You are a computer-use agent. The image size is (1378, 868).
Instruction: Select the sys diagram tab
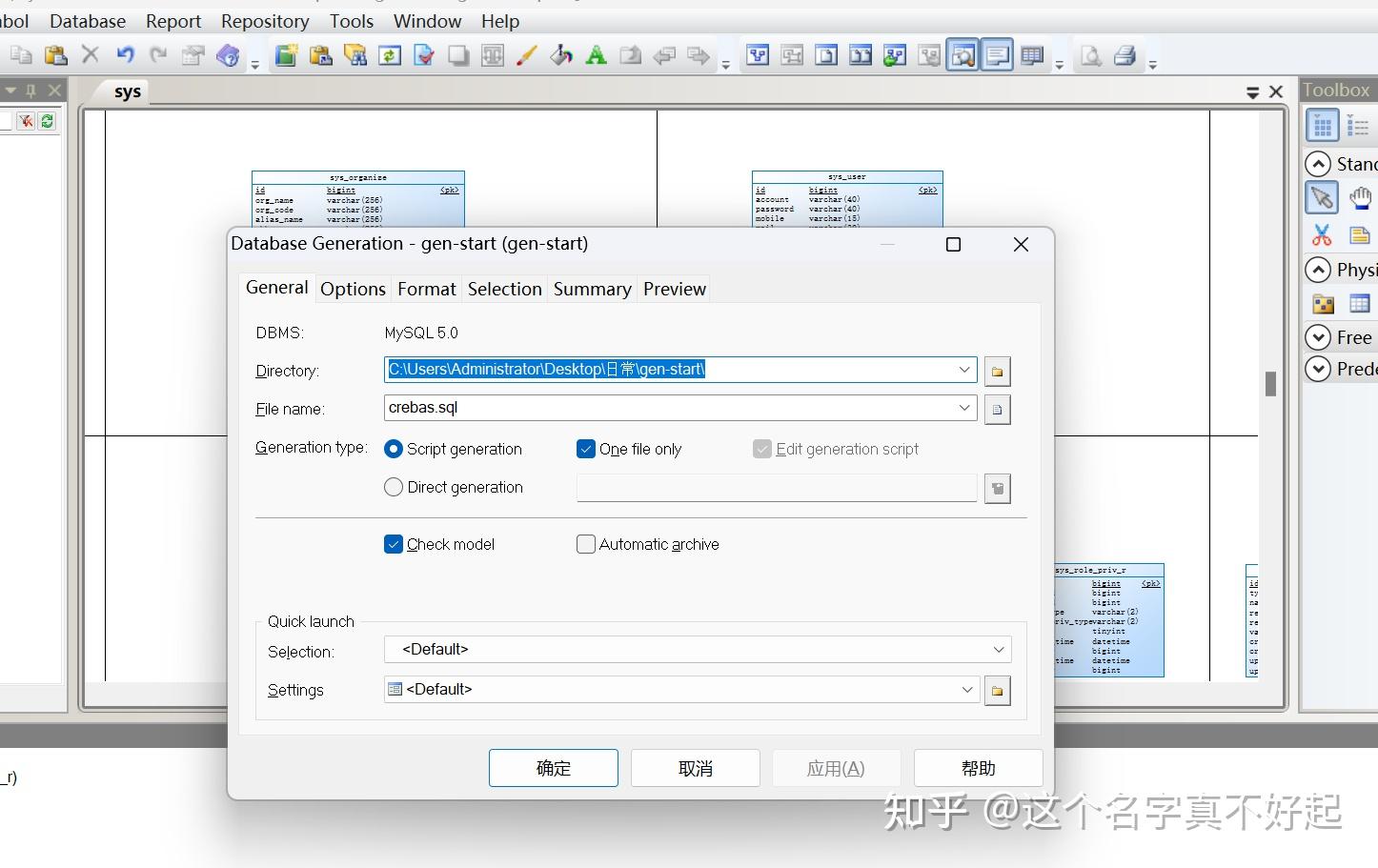128,91
